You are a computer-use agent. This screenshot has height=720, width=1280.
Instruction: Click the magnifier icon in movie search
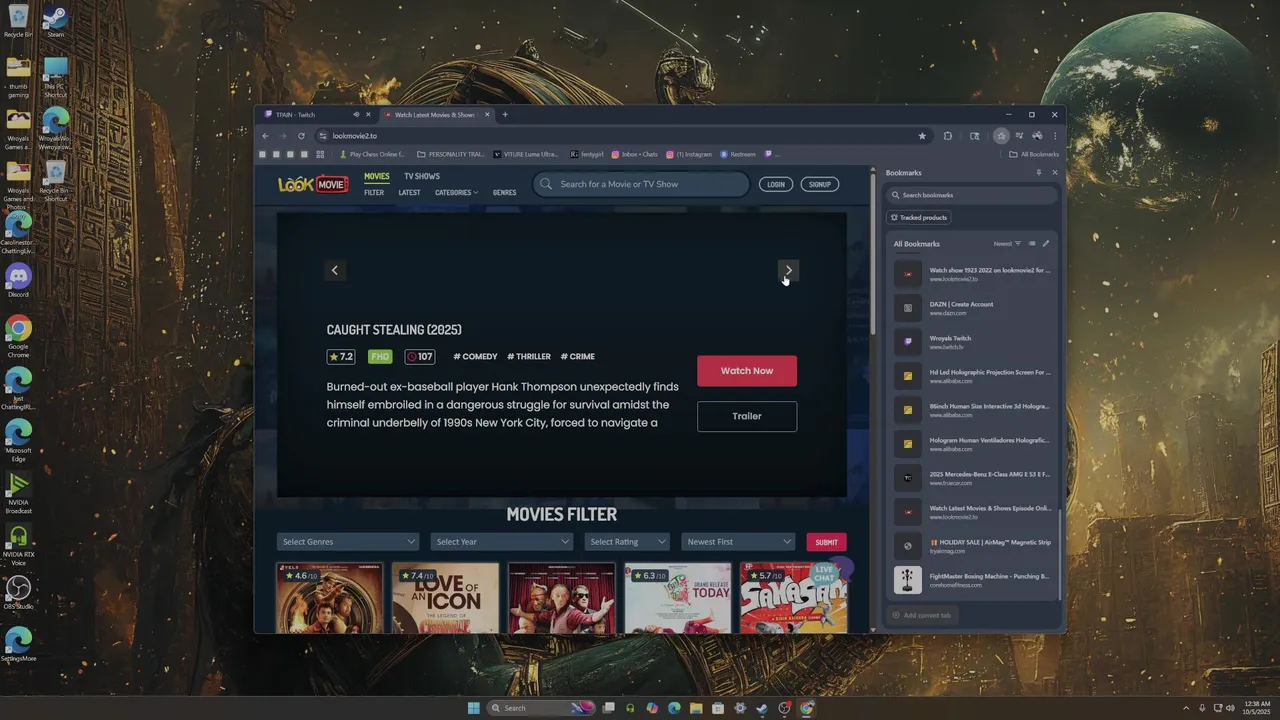[x=546, y=184]
